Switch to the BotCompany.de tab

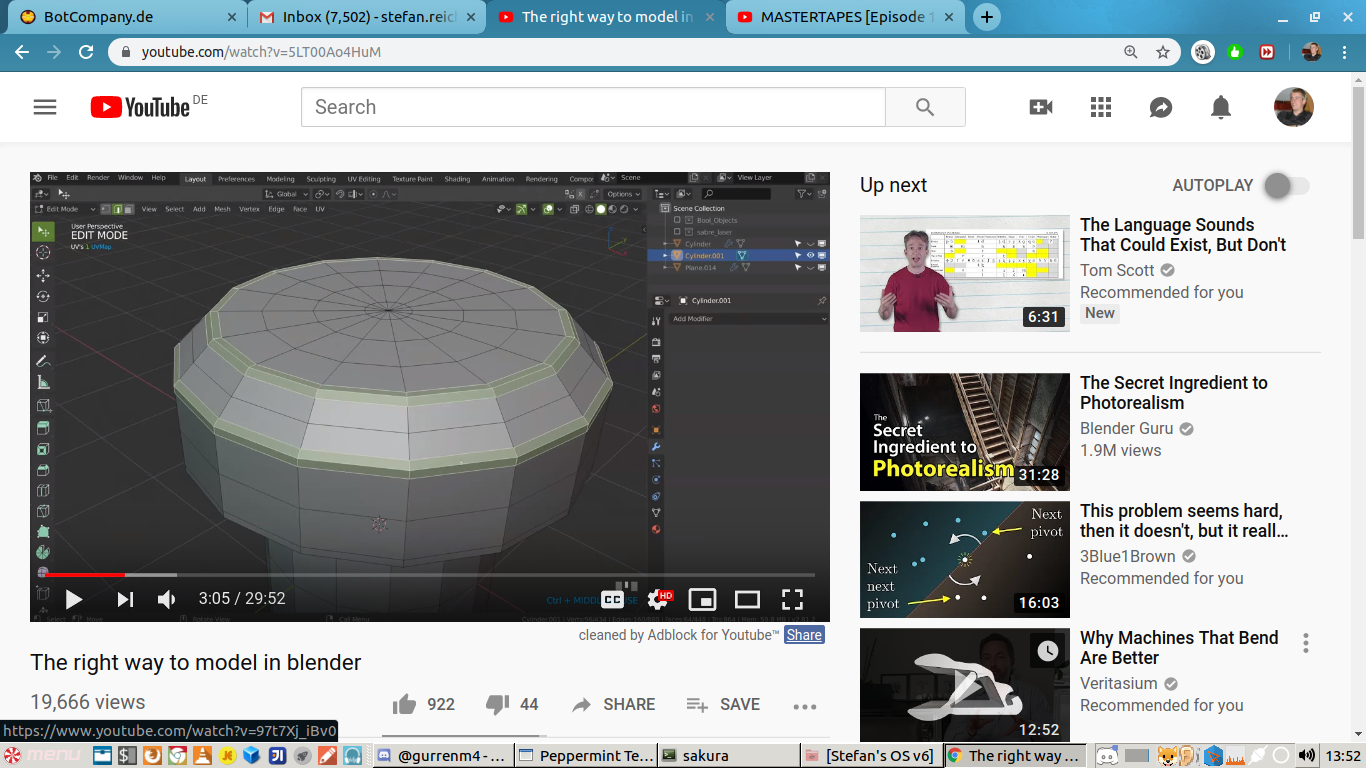[x=124, y=17]
